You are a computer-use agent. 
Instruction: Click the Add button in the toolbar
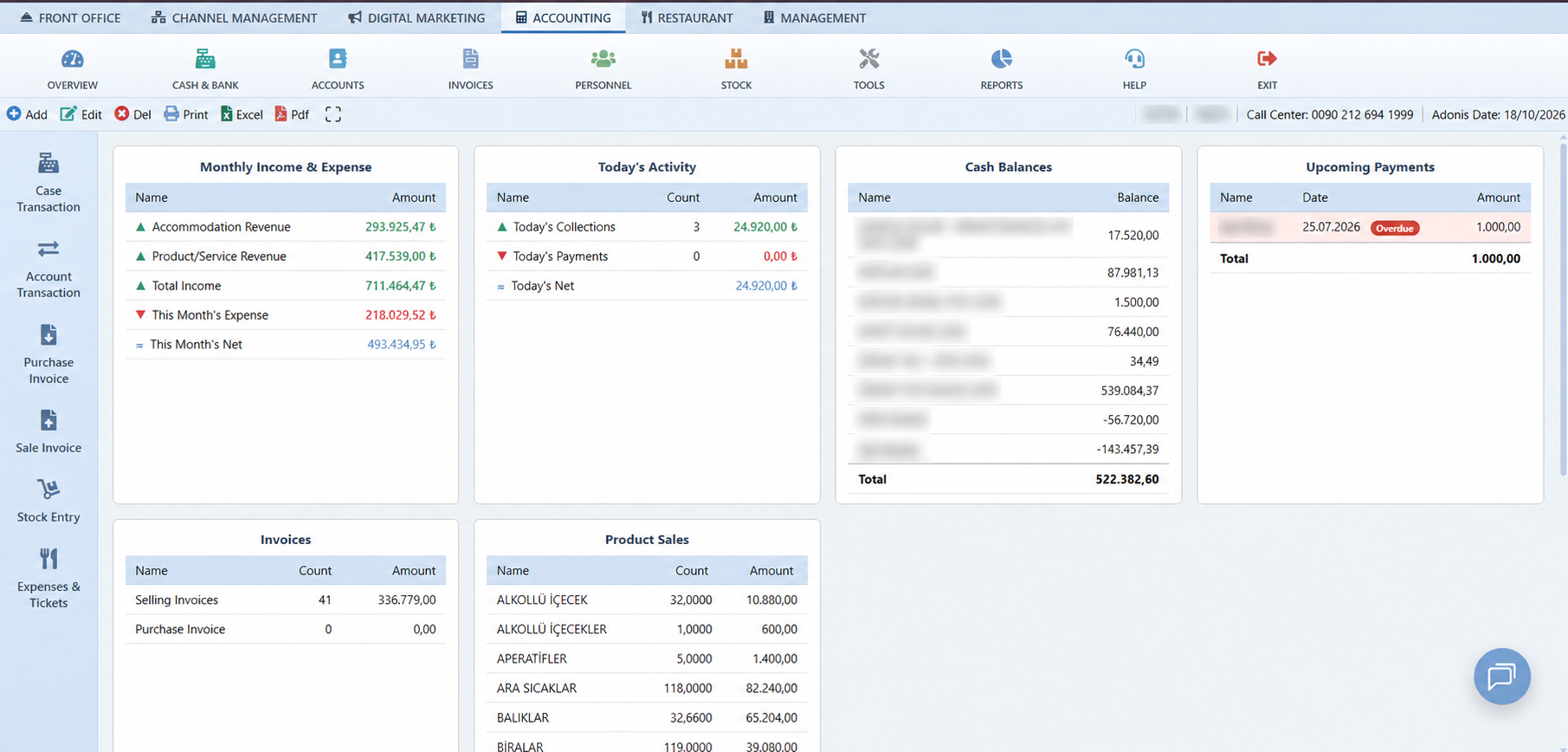click(x=27, y=114)
